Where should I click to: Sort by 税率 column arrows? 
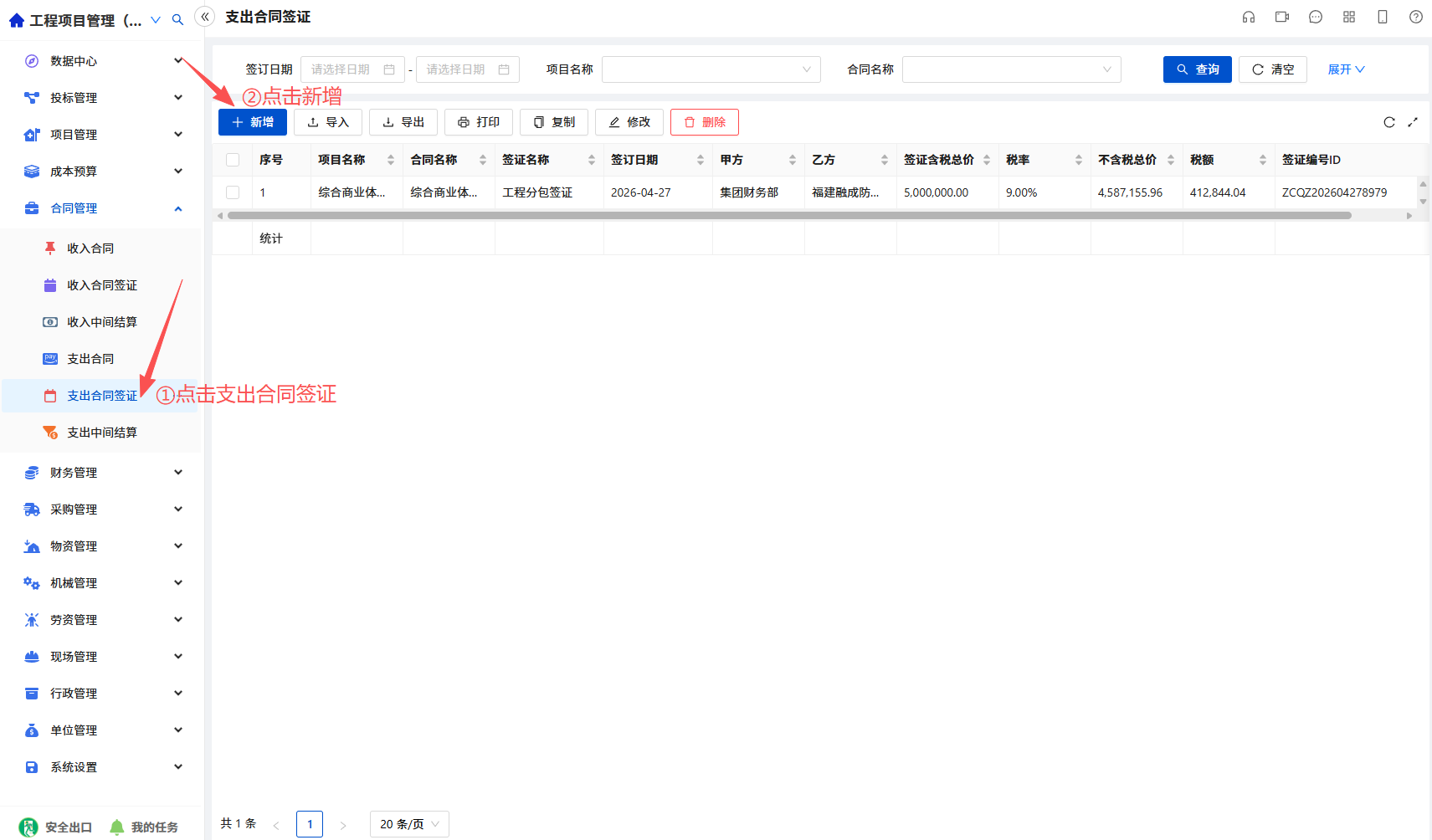[x=1079, y=160]
